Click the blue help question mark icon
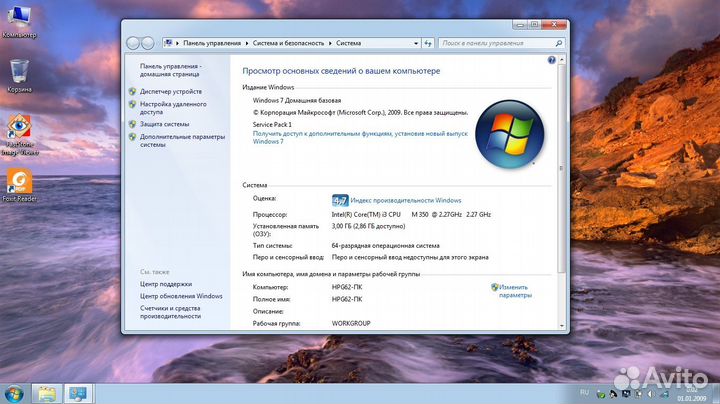Viewport: 720px width, 404px height. tap(551, 60)
